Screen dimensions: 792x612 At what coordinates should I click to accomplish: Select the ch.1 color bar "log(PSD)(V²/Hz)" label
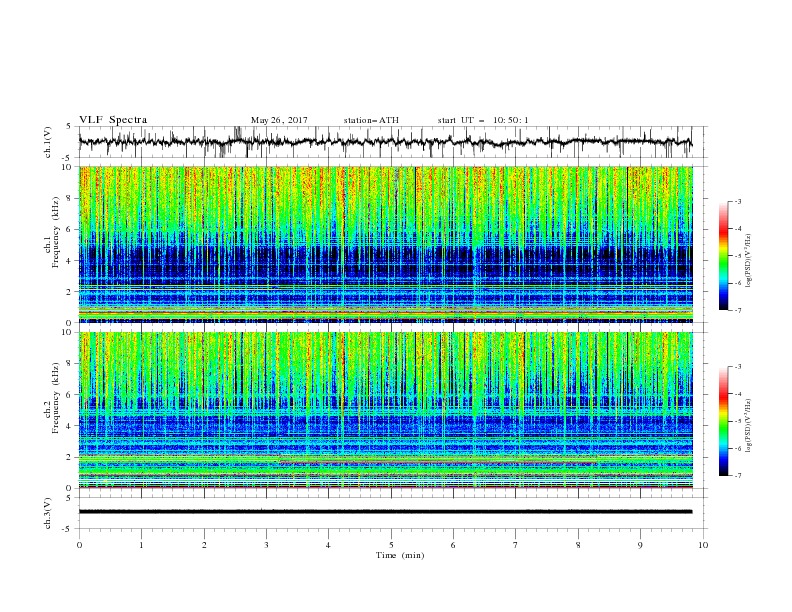[x=749, y=261]
